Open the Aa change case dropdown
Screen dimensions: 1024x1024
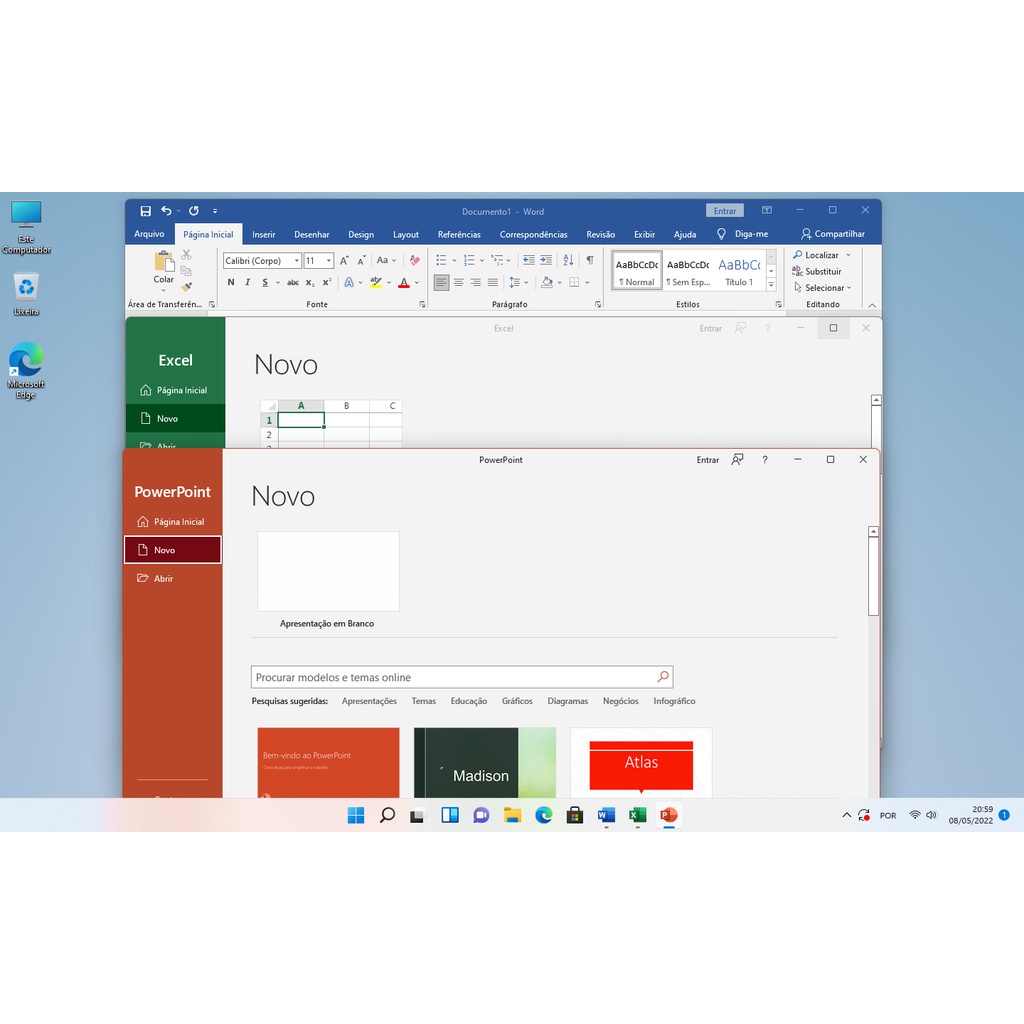386,260
